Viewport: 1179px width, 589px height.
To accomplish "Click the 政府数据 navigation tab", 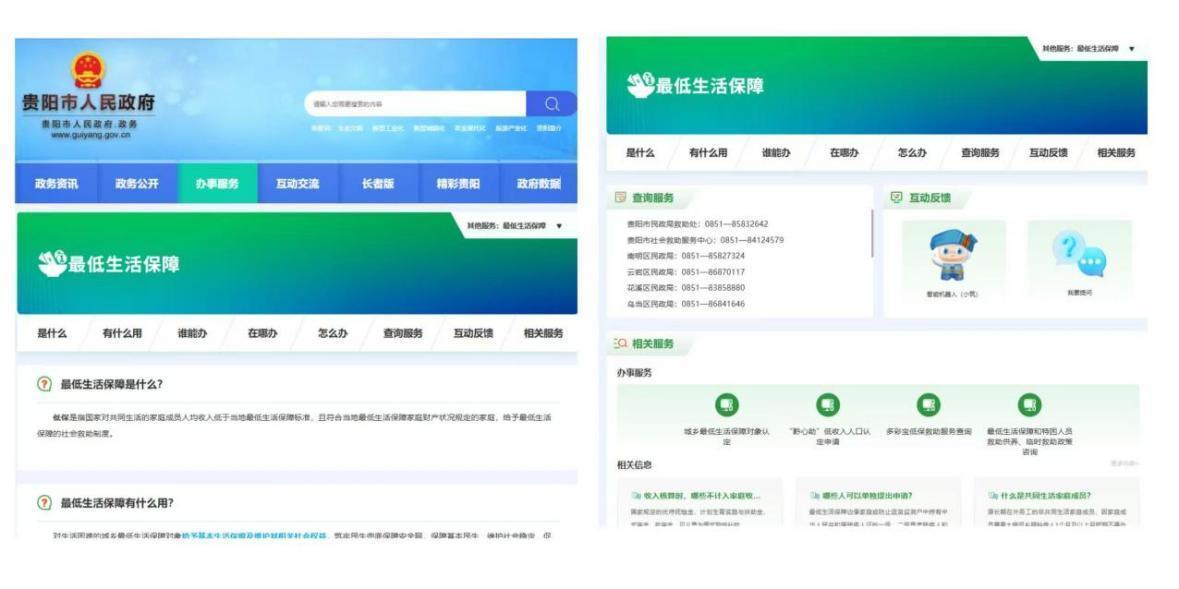I will (x=538, y=184).
